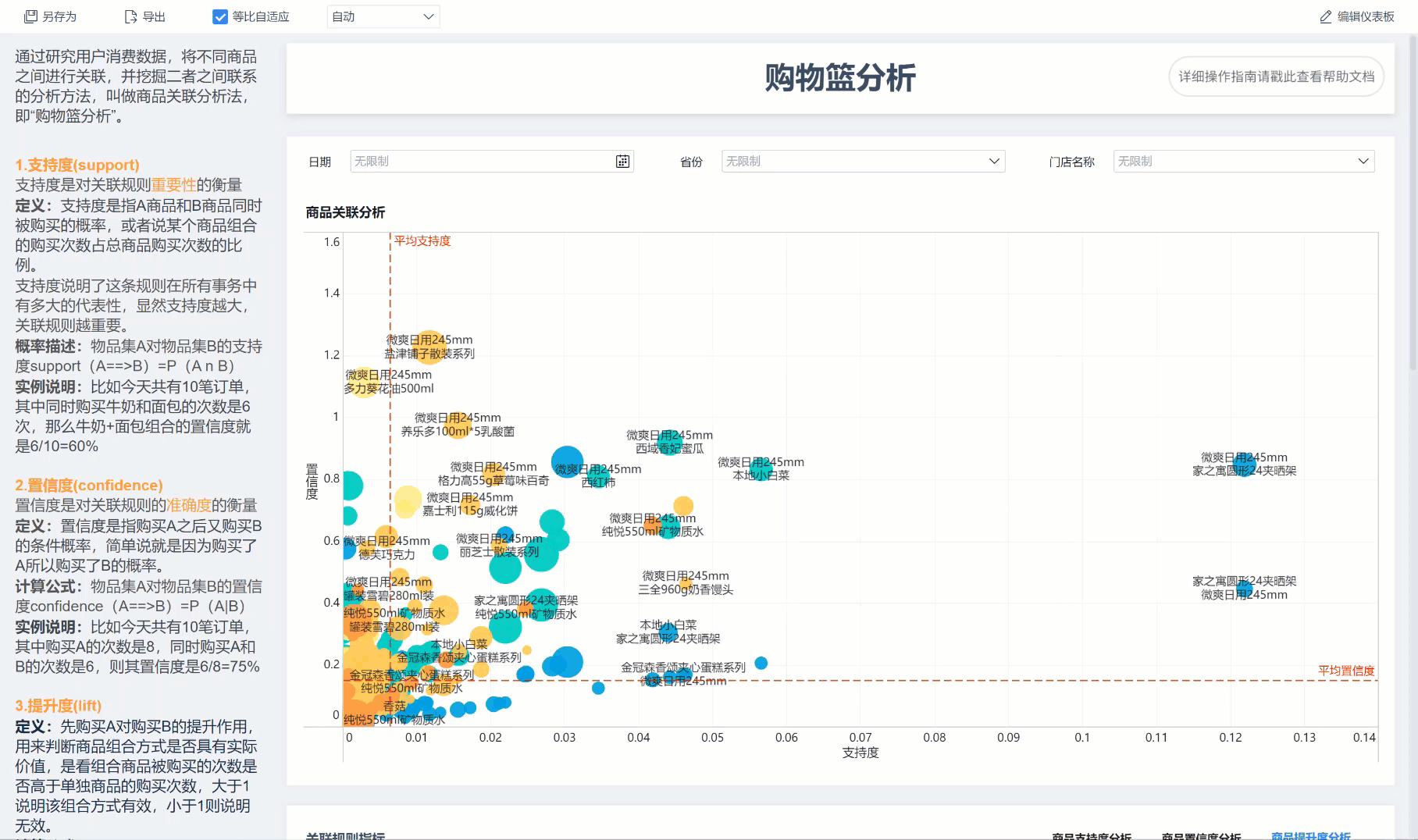Viewport: 1418px width, 840px height.
Task: Open the calendar icon in the 日期 filter
Action: click(x=622, y=161)
